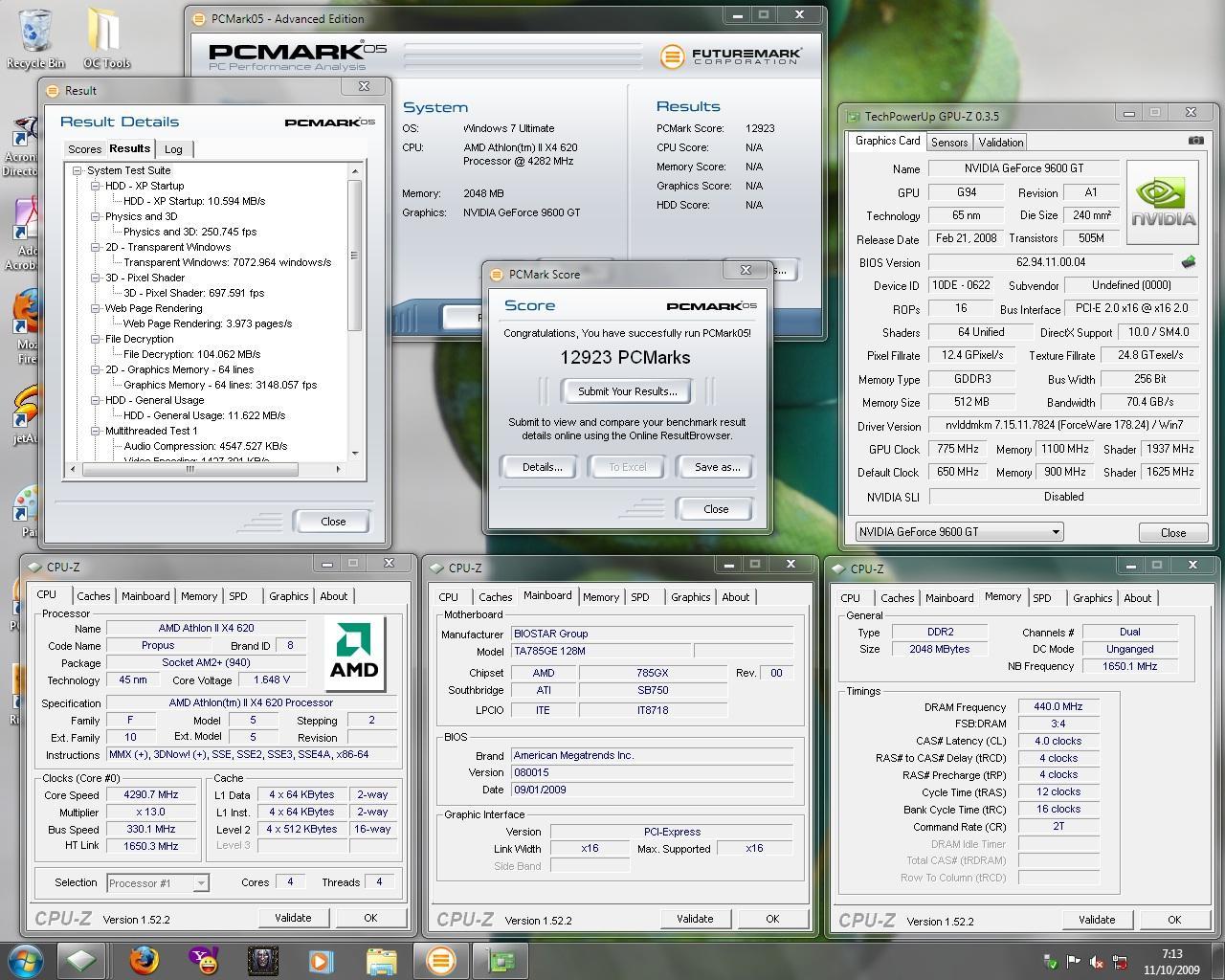Viewport: 1225px width, 980px height.
Task: Click the Firefox icon in the taskbar
Action: pyautogui.click(x=145, y=960)
